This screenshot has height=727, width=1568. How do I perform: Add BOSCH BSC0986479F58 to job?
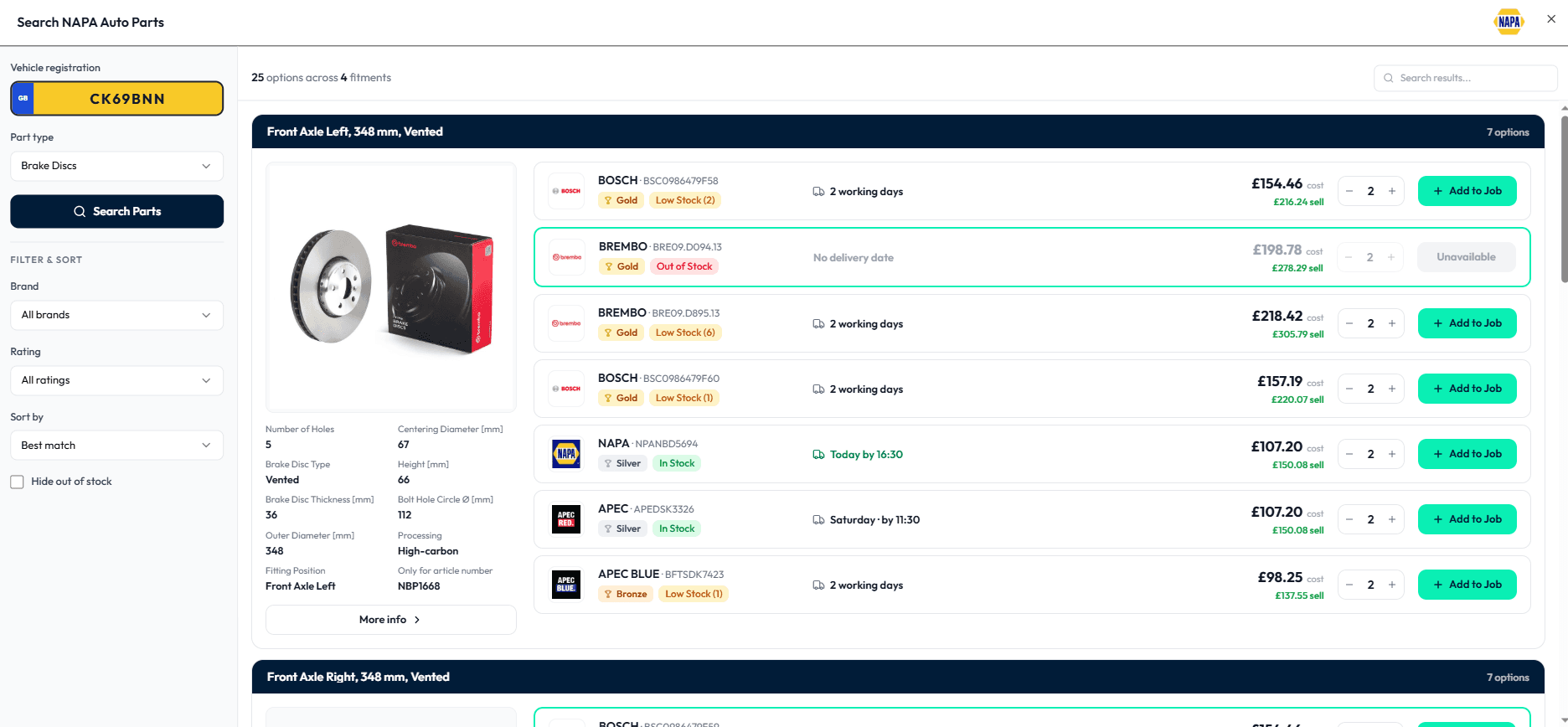1467,191
